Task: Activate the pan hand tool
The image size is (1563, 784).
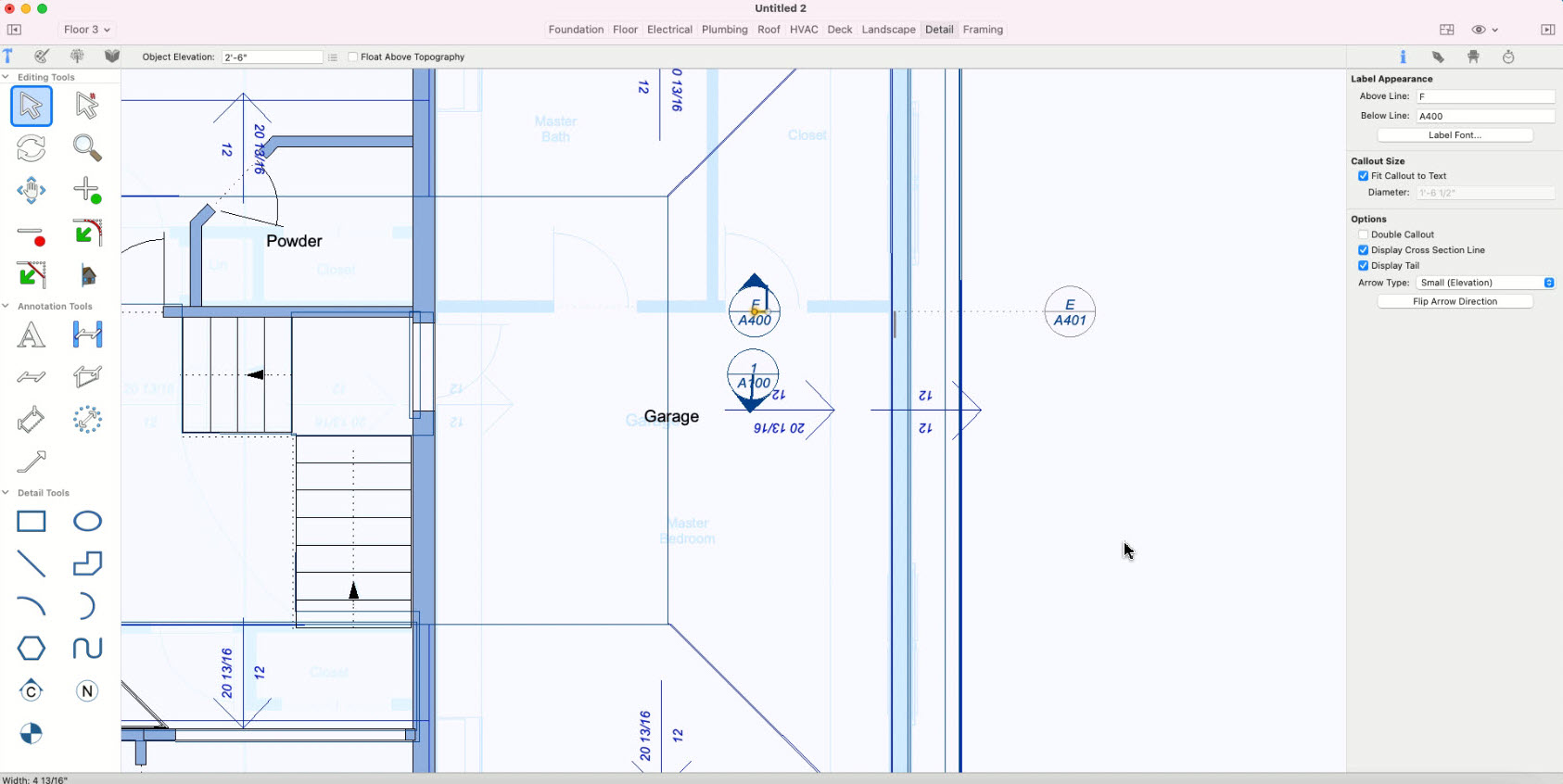Action: 32,191
